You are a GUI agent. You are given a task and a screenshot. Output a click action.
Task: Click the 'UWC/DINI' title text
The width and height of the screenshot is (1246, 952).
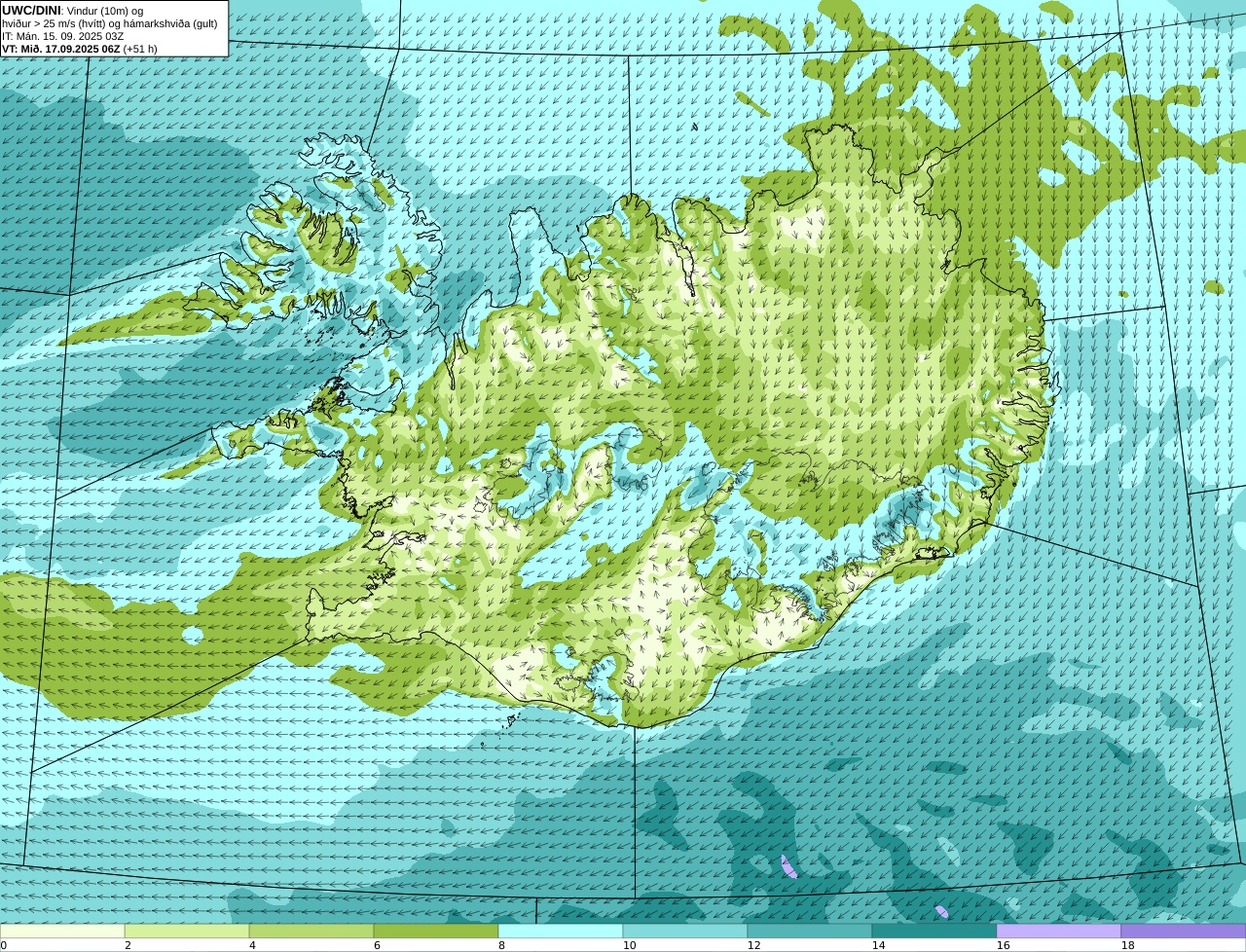tap(31, 11)
